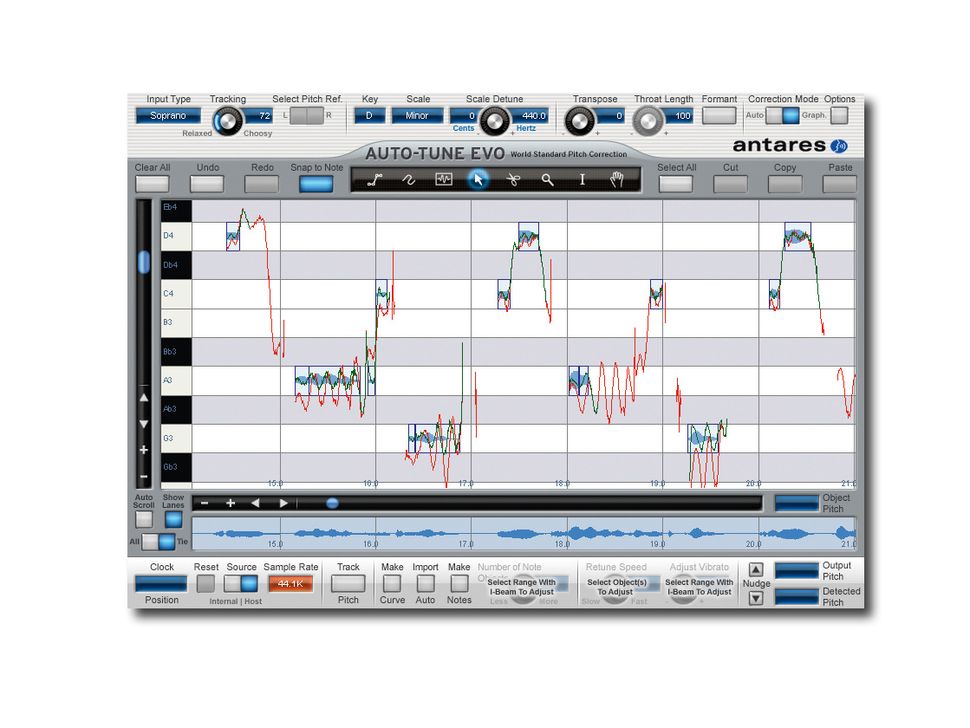
Task: Select the Zoom magnifier tool
Action: (x=546, y=180)
